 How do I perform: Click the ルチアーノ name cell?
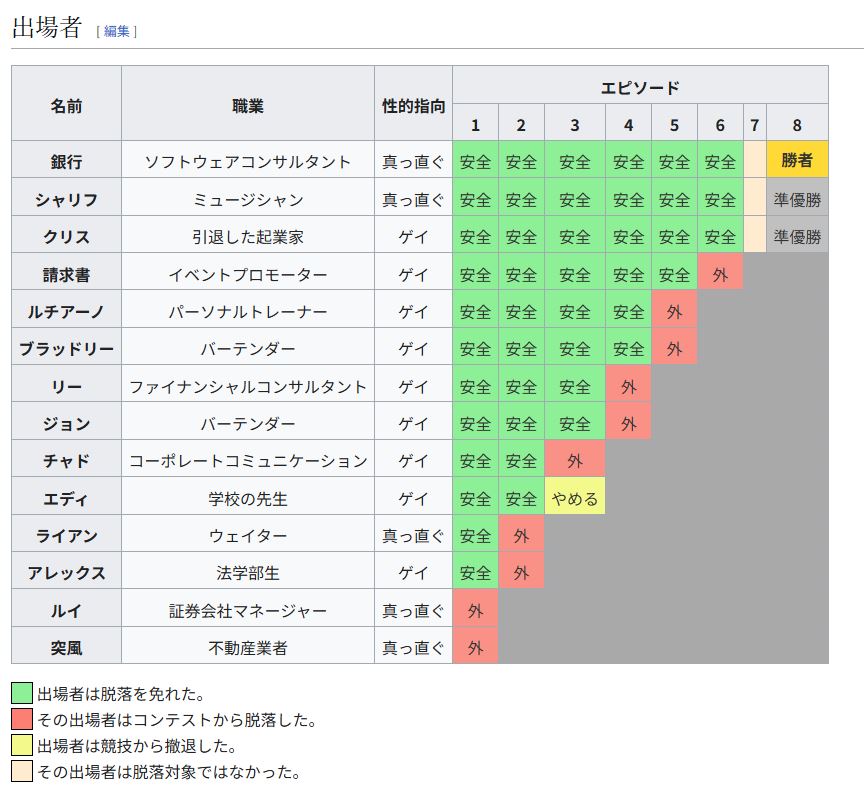click(66, 311)
